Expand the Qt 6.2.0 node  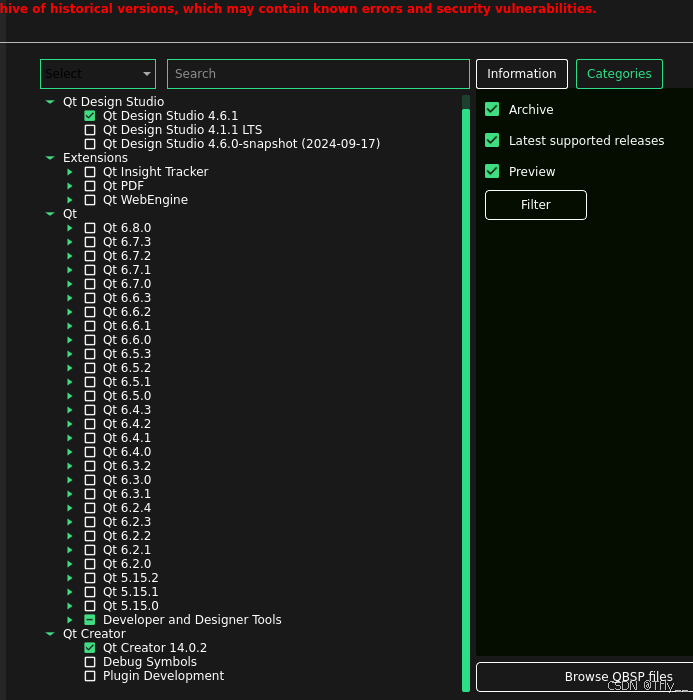70,564
